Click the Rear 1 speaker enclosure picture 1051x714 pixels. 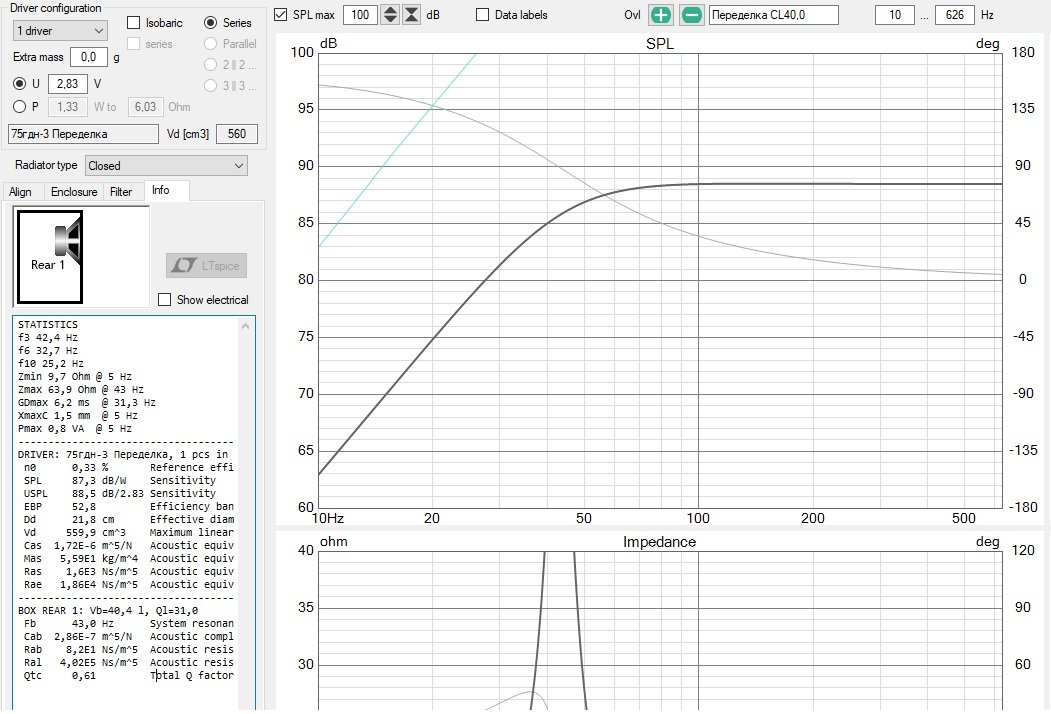click(x=49, y=256)
